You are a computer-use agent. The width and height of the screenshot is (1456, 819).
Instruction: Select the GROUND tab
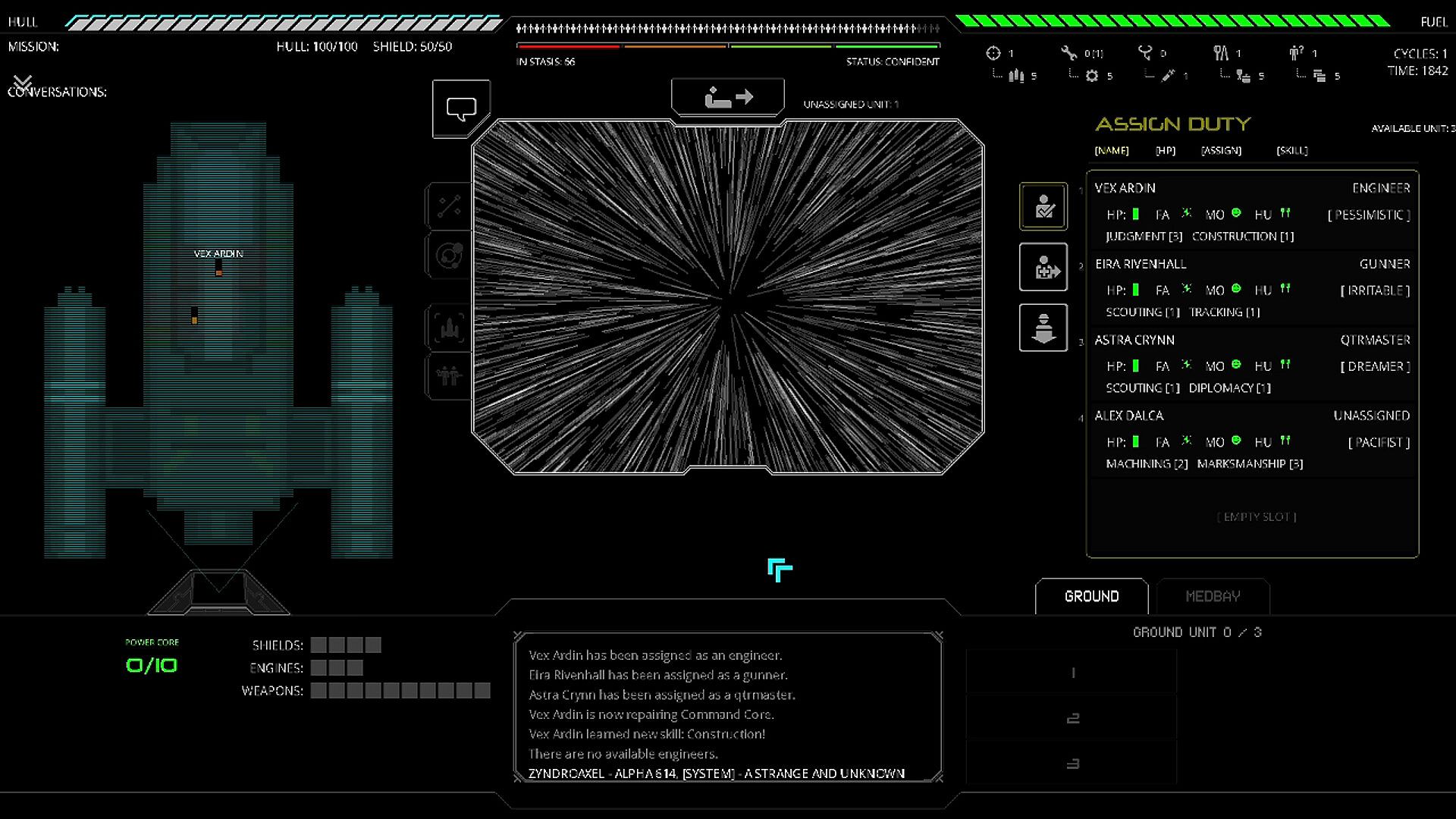pyautogui.click(x=1091, y=597)
